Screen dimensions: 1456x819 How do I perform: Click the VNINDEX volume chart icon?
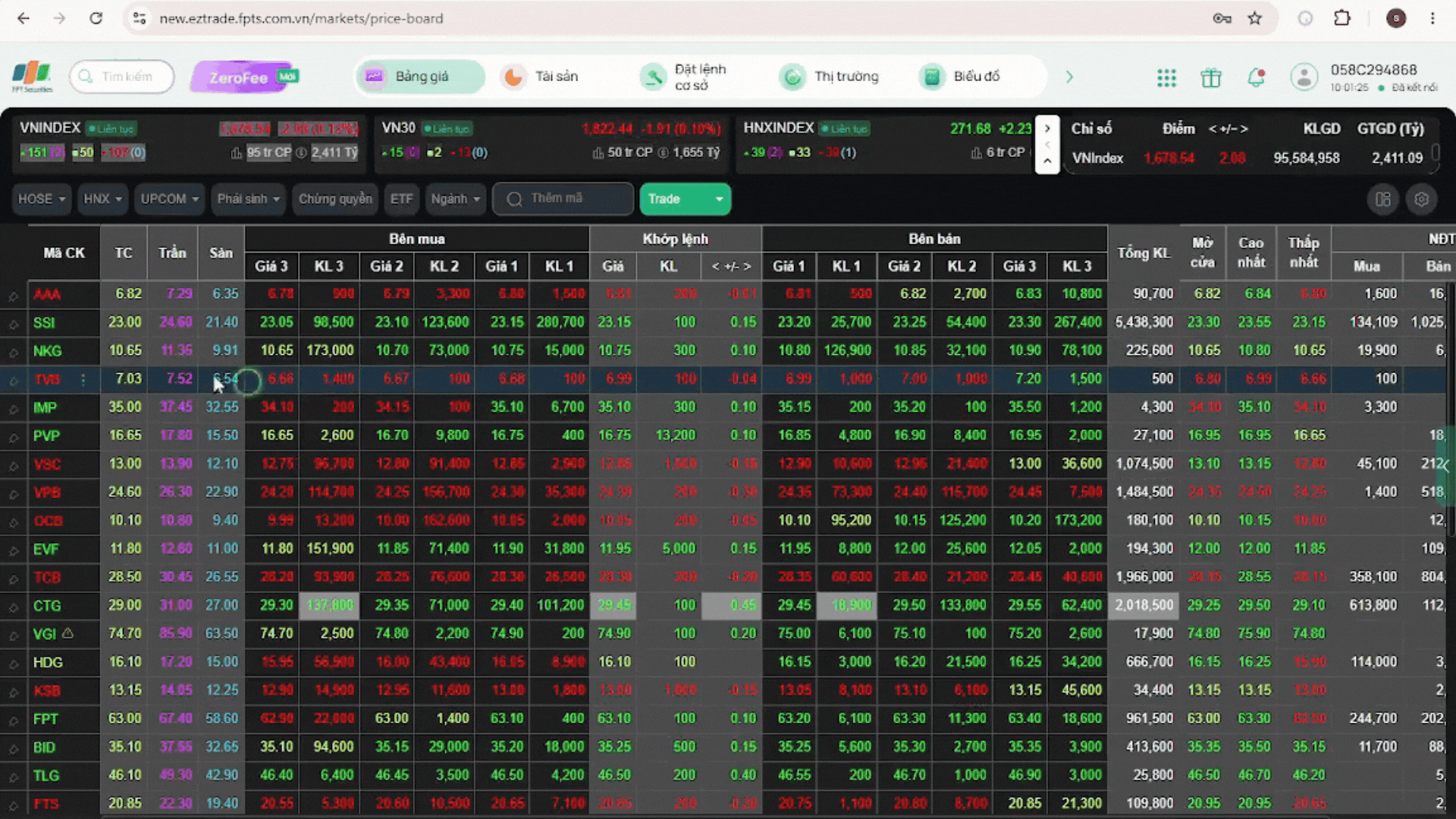click(237, 153)
